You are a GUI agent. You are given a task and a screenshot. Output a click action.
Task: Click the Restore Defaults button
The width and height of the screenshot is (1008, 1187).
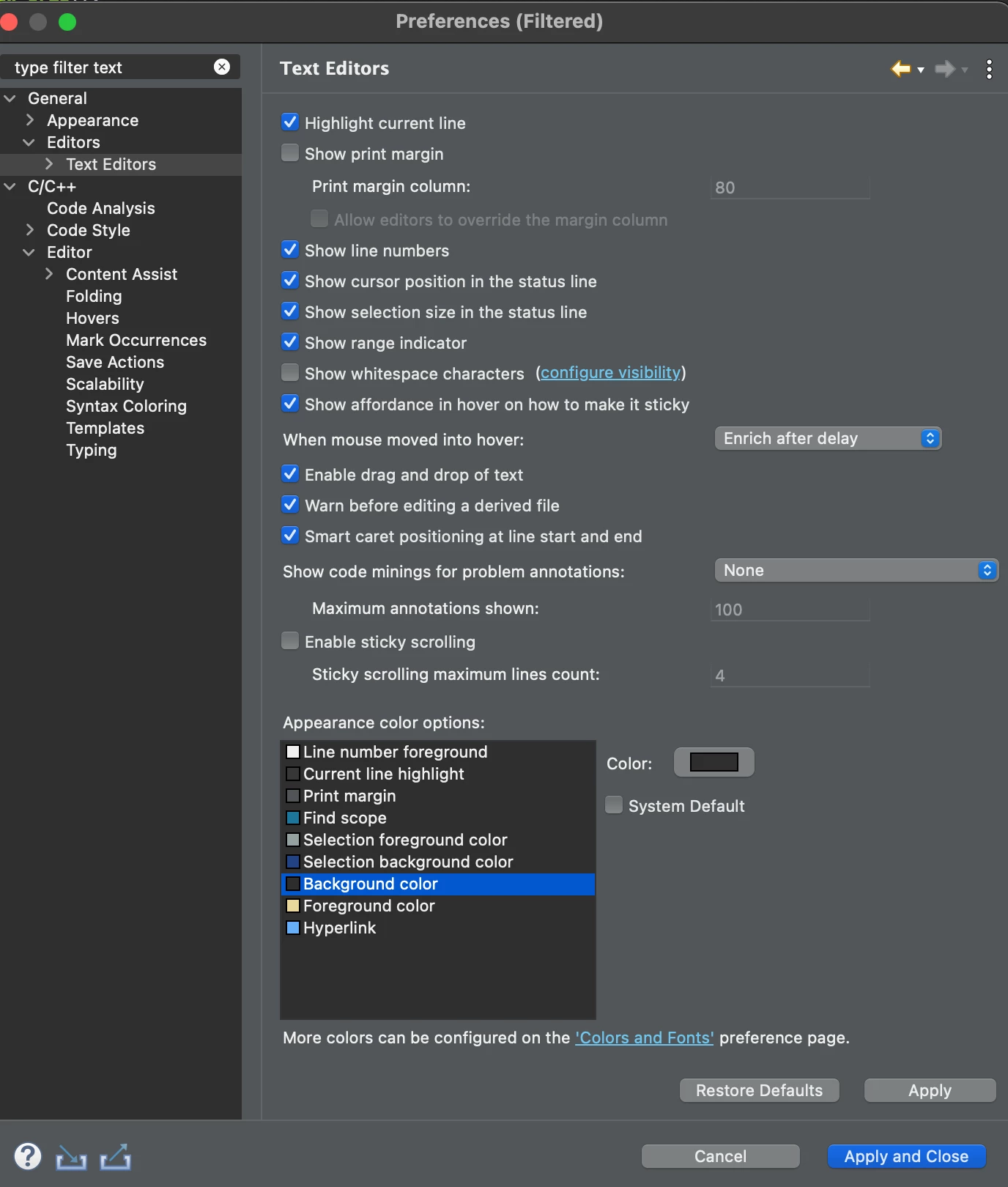760,1090
